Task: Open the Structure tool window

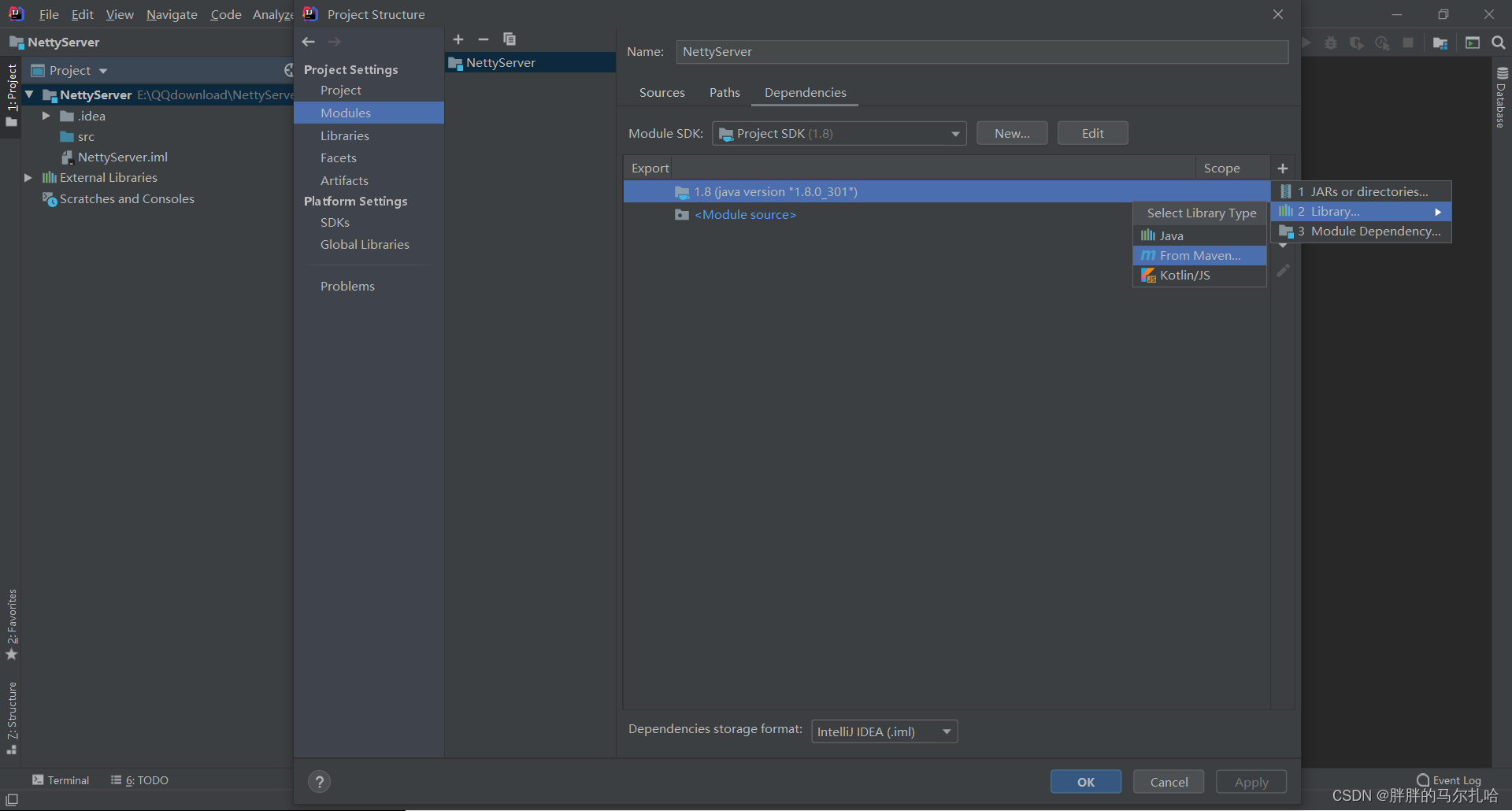Action: [12, 718]
